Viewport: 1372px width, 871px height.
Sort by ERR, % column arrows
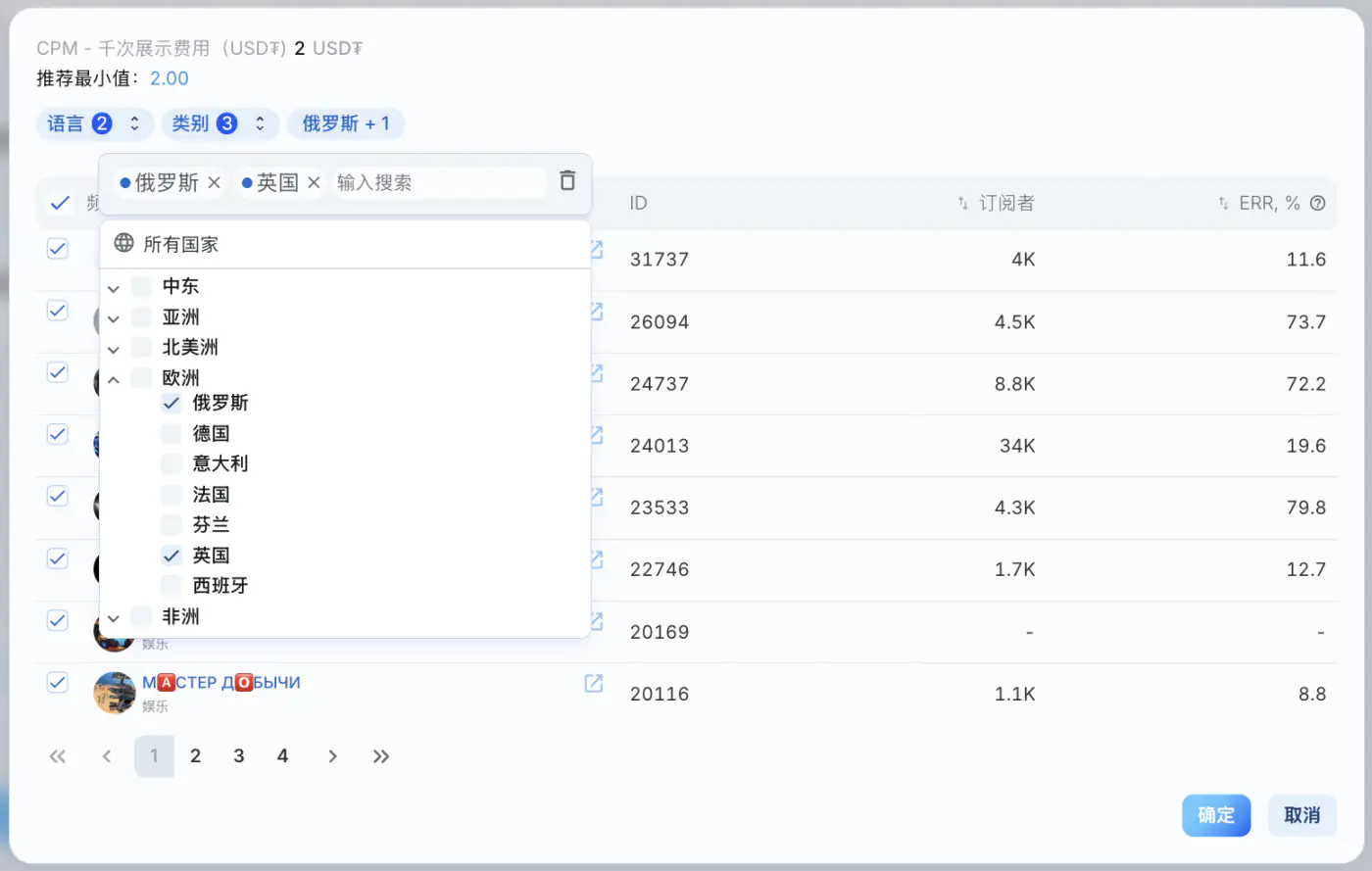click(1223, 204)
